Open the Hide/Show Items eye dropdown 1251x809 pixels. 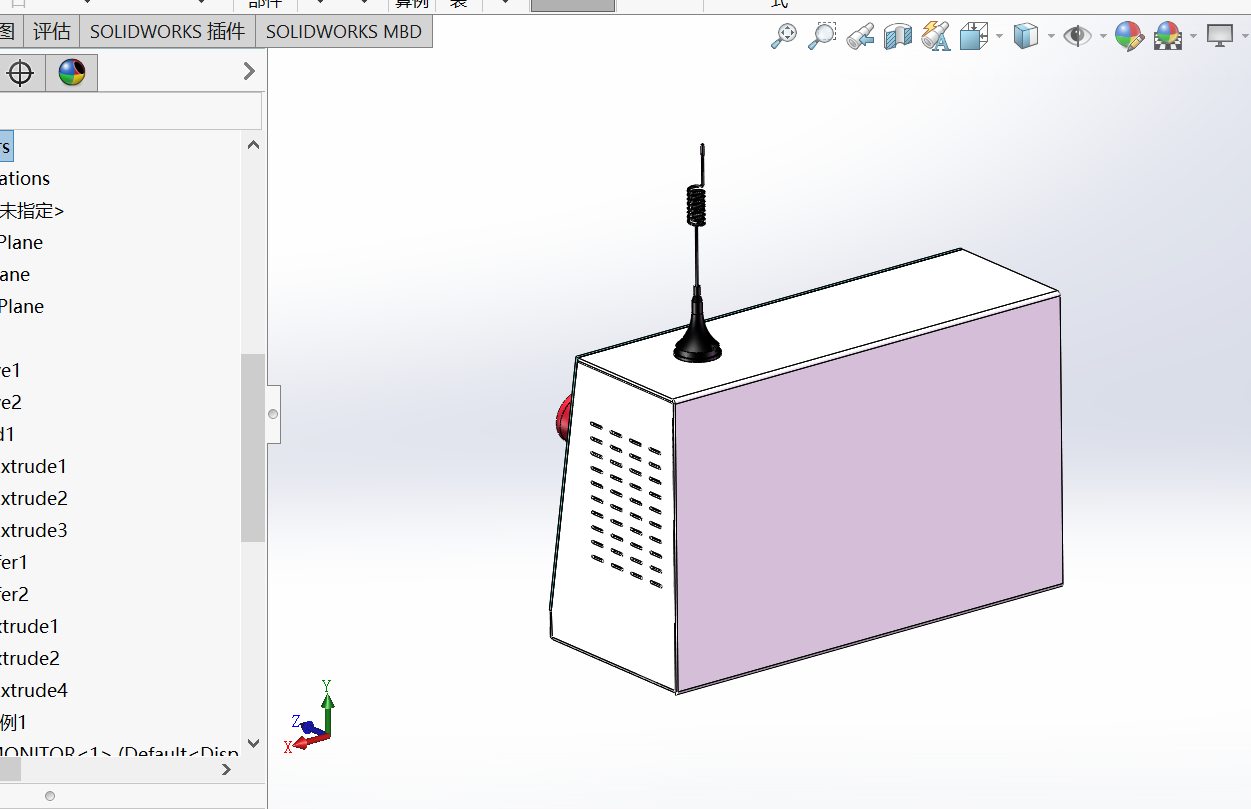click(1103, 37)
